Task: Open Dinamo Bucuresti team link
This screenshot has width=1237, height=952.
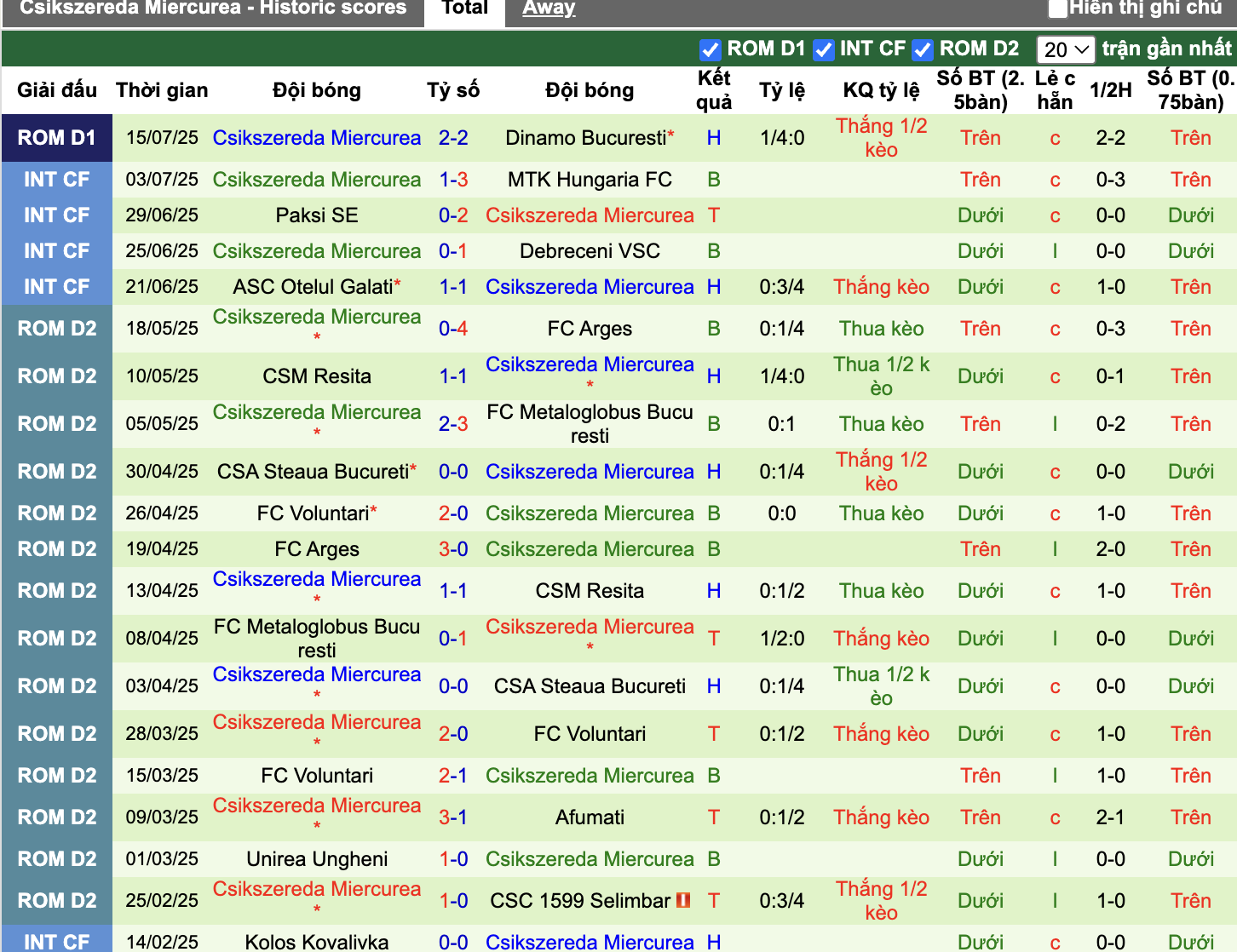Action: [585, 138]
